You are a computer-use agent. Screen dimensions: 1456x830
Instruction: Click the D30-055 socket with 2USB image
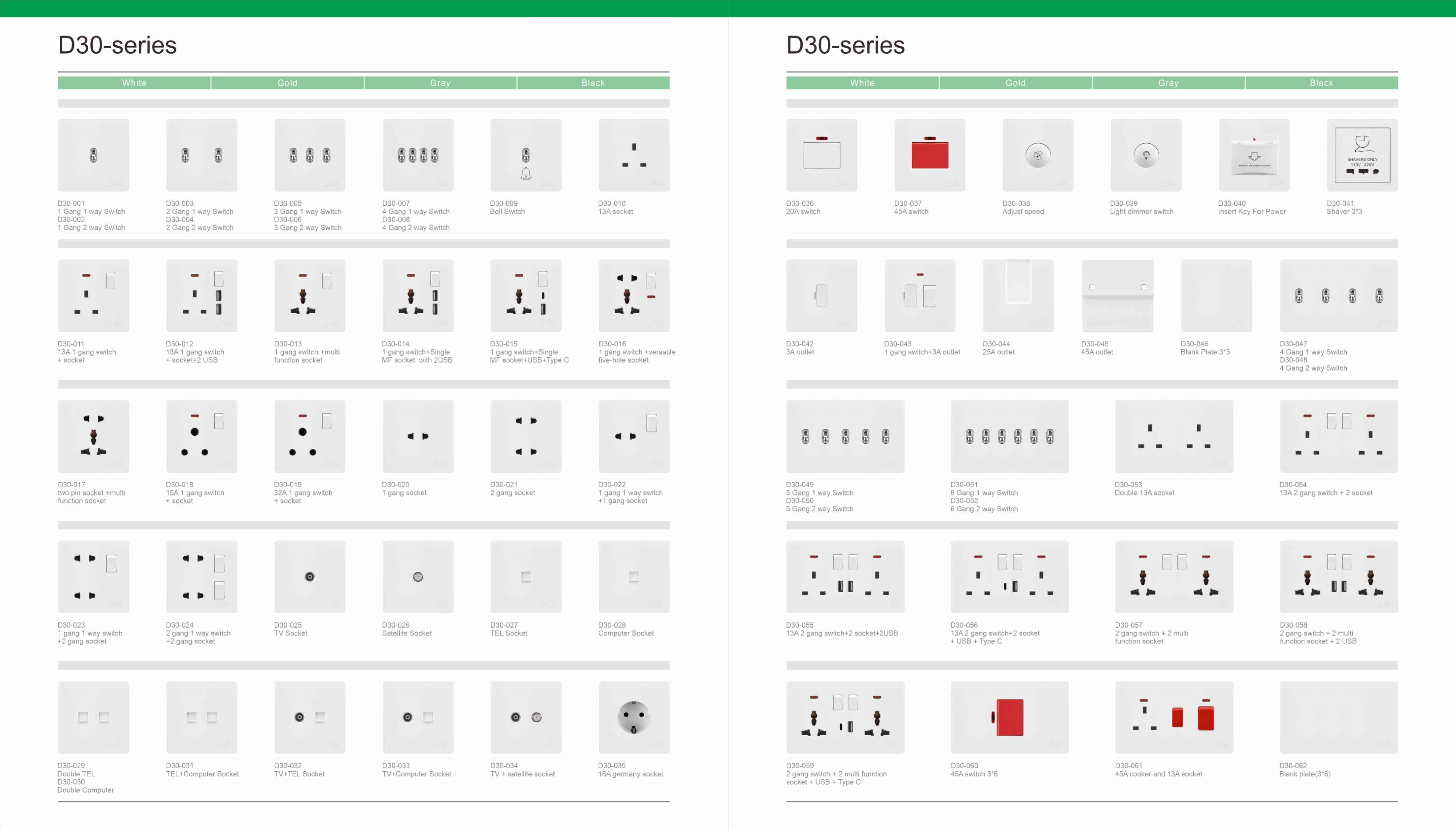click(845, 577)
